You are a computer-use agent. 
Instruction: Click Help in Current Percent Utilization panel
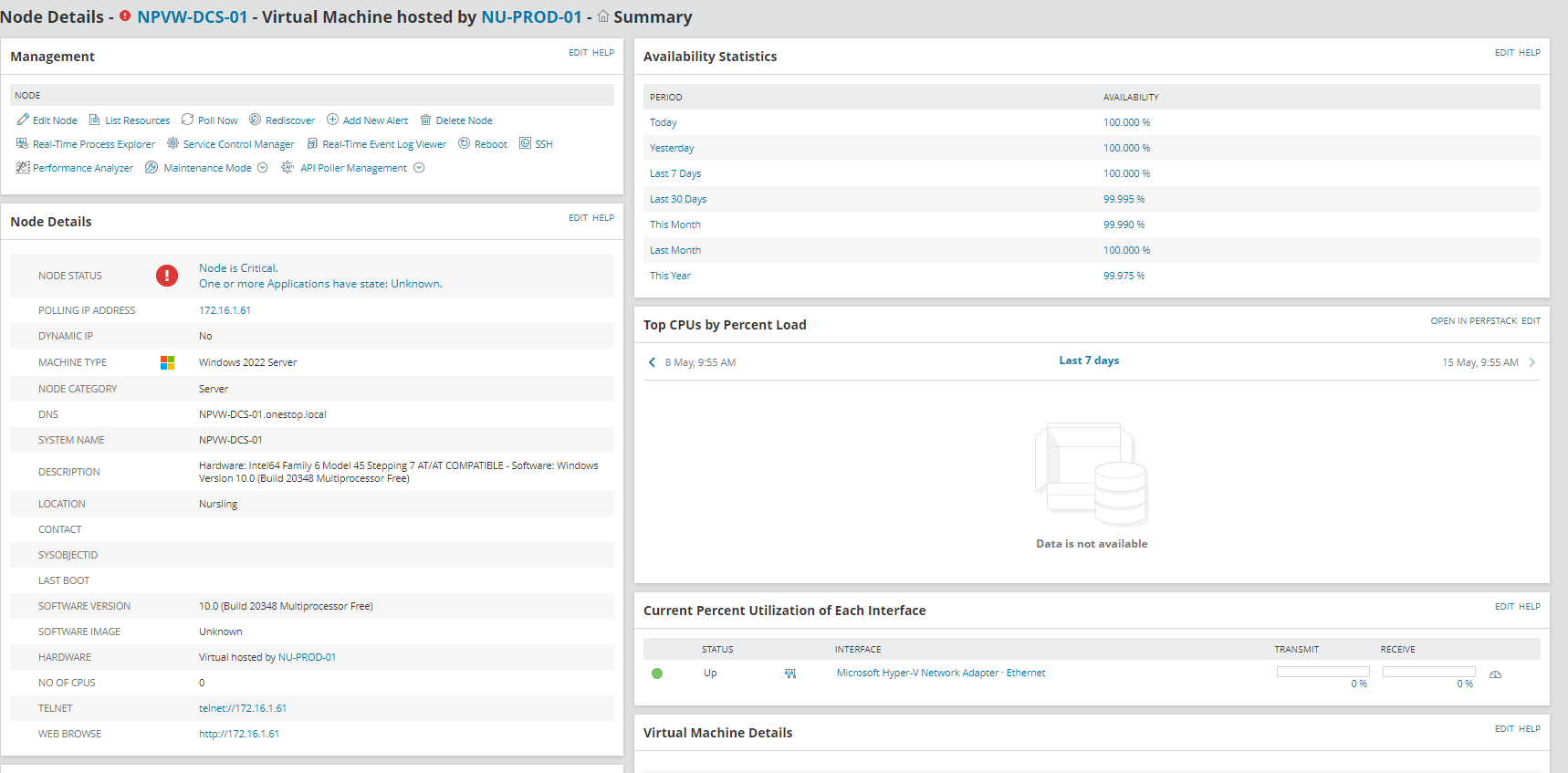pos(1530,607)
